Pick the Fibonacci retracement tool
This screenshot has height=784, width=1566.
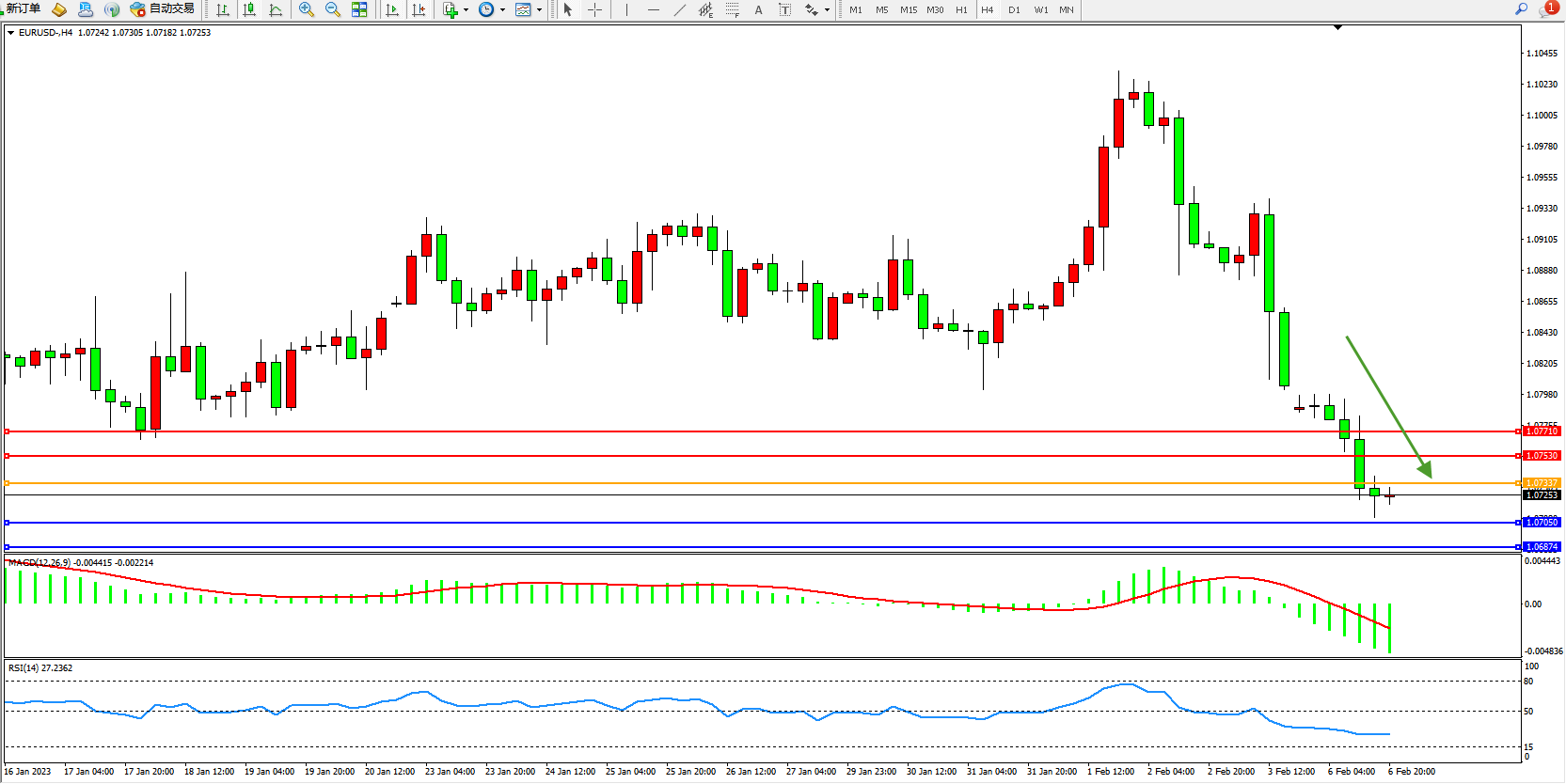[x=732, y=9]
